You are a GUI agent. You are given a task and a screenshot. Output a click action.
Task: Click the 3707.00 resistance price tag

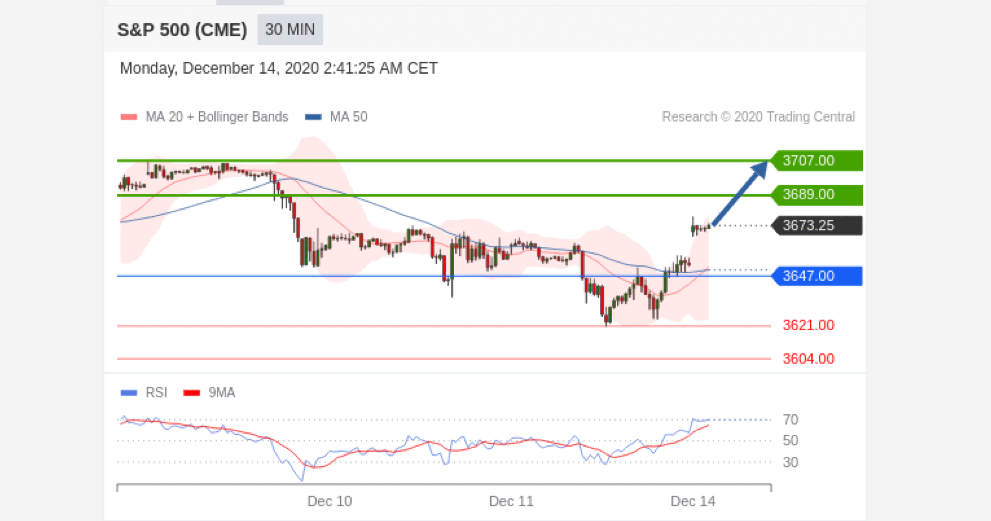point(817,161)
